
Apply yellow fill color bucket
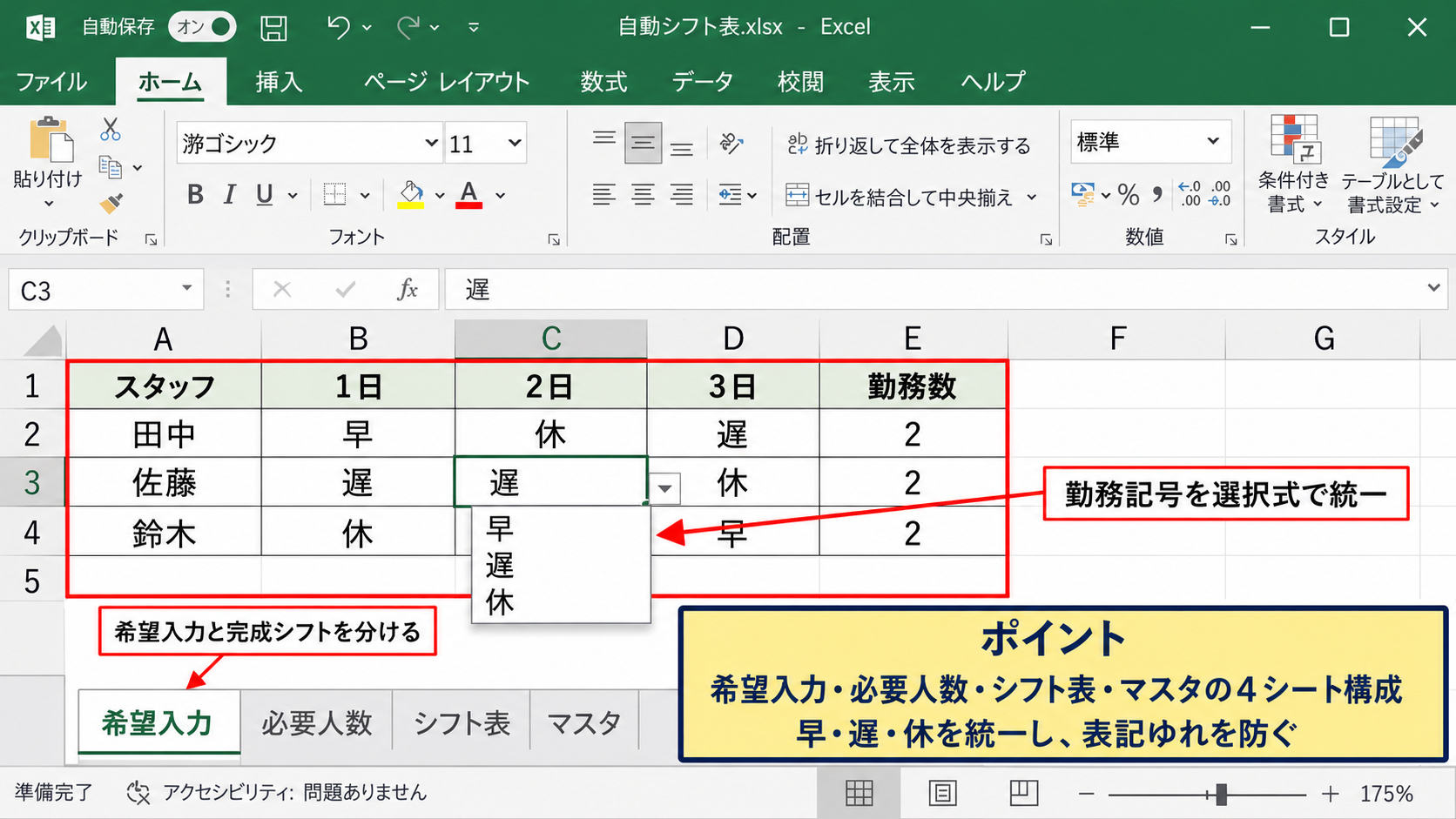tap(411, 195)
